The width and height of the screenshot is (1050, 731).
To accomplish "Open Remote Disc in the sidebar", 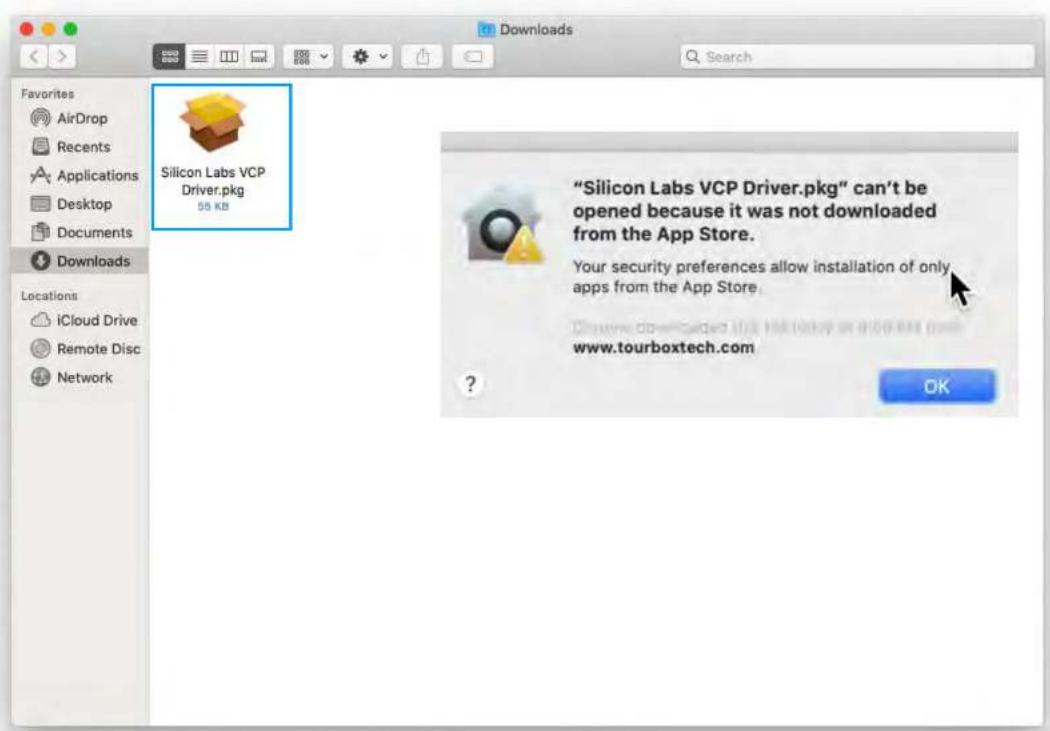I will [x=79, y=349].
